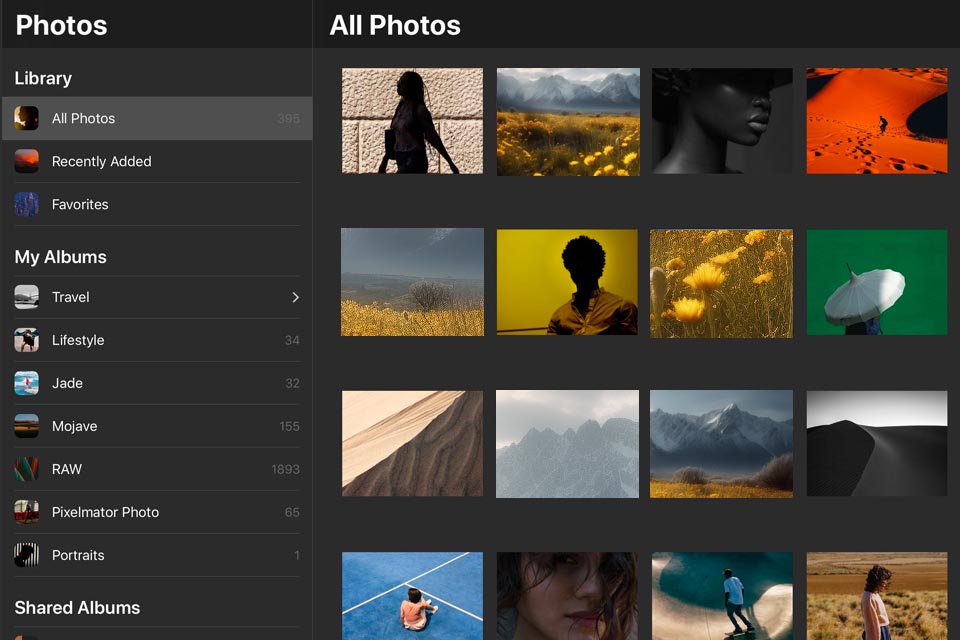Open the RAW album label
Screen dimensions: 960x640
point(67,469)
